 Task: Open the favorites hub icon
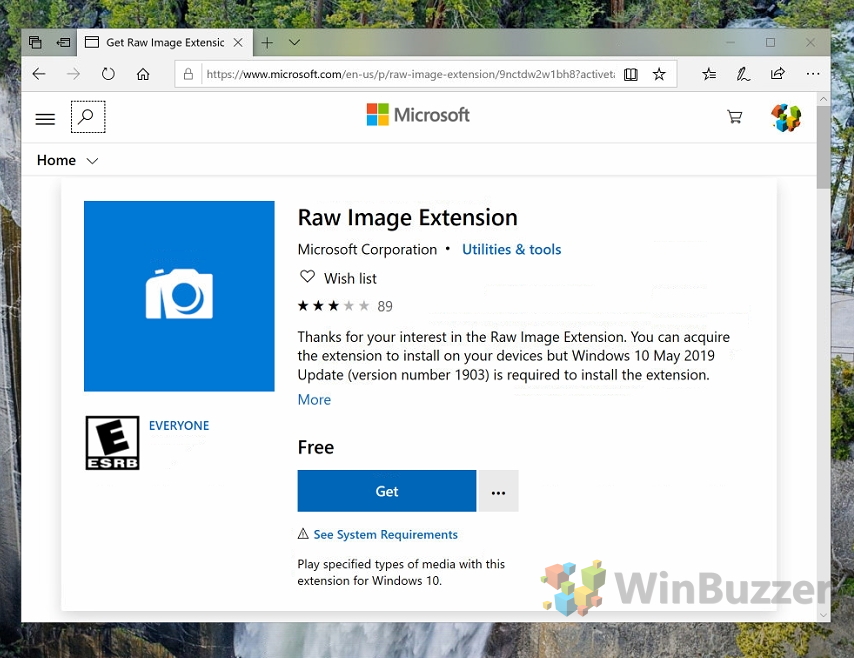709,74
